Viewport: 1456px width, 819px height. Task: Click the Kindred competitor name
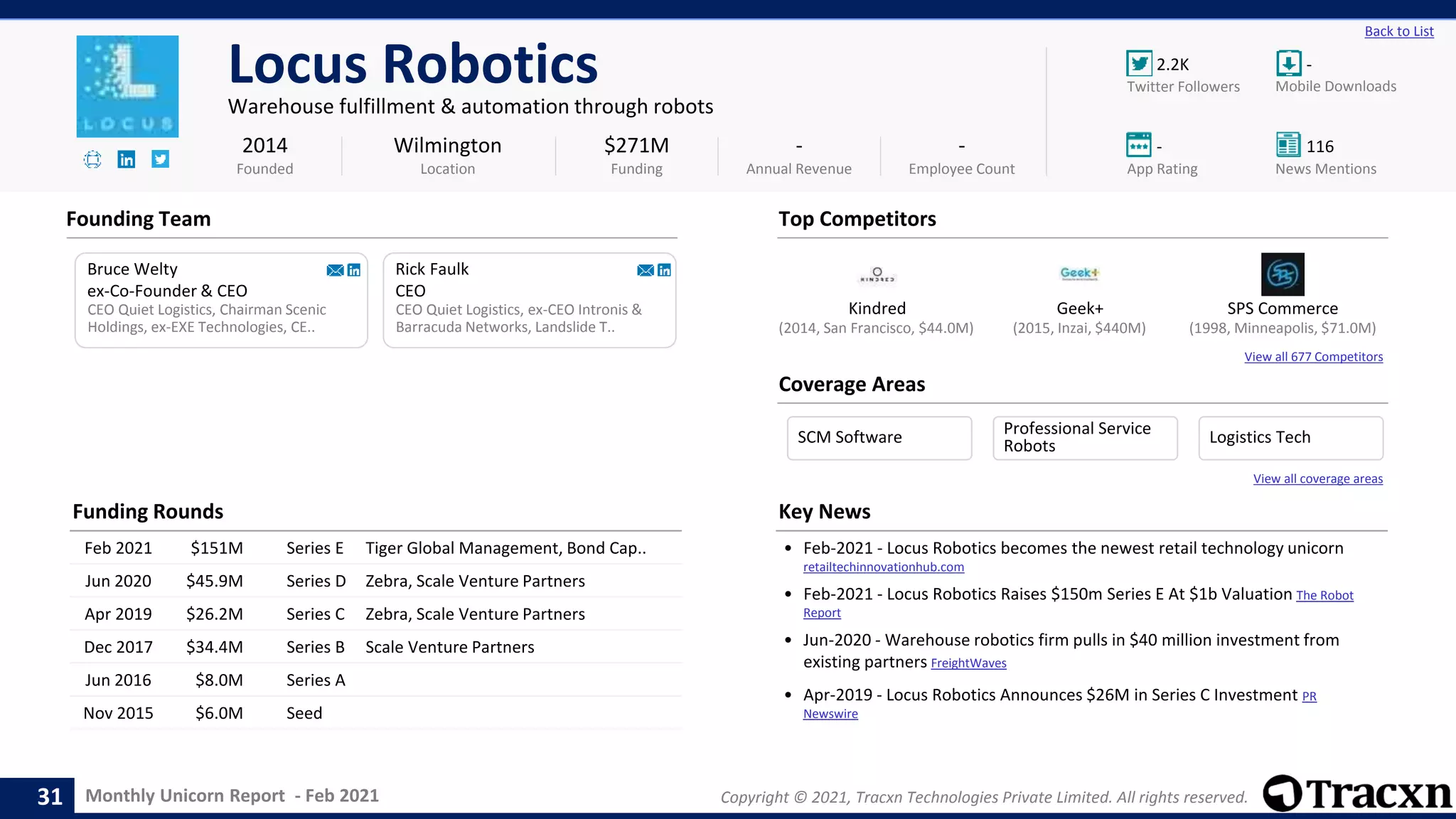877,309
